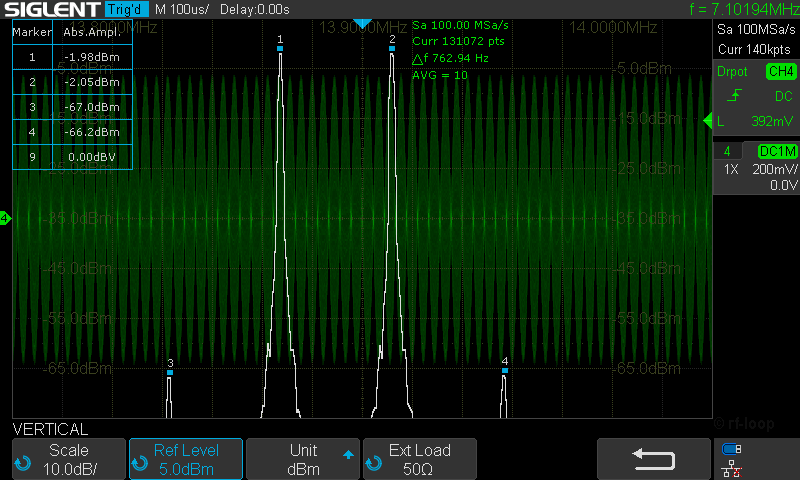Image resolution: width=800 pixels, height=480 pixels.
Task: Select the Ext Load 50Ω softkey
Action: tap(419, 459)
